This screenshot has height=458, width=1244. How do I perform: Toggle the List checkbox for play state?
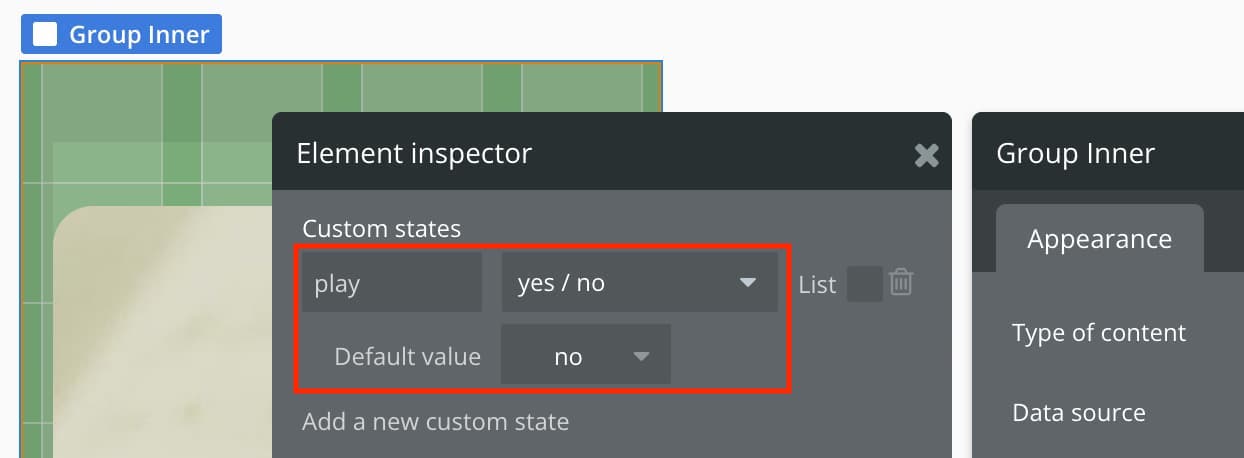point(864,284)
